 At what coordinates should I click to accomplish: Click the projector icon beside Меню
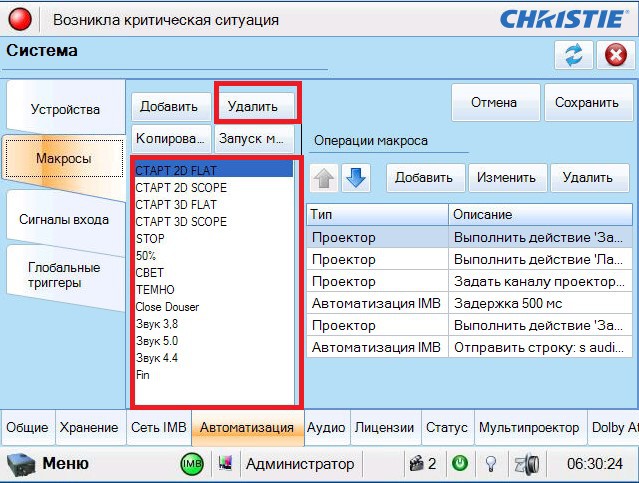pyautogui.click(x=21, y=464)
